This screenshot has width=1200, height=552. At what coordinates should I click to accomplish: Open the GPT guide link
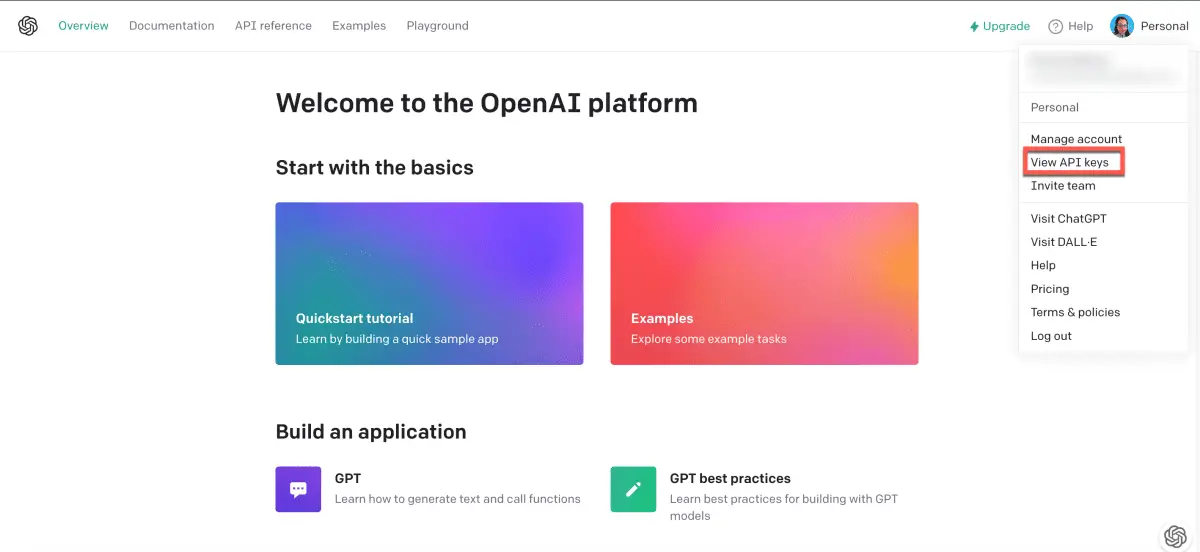click(348, 479)
